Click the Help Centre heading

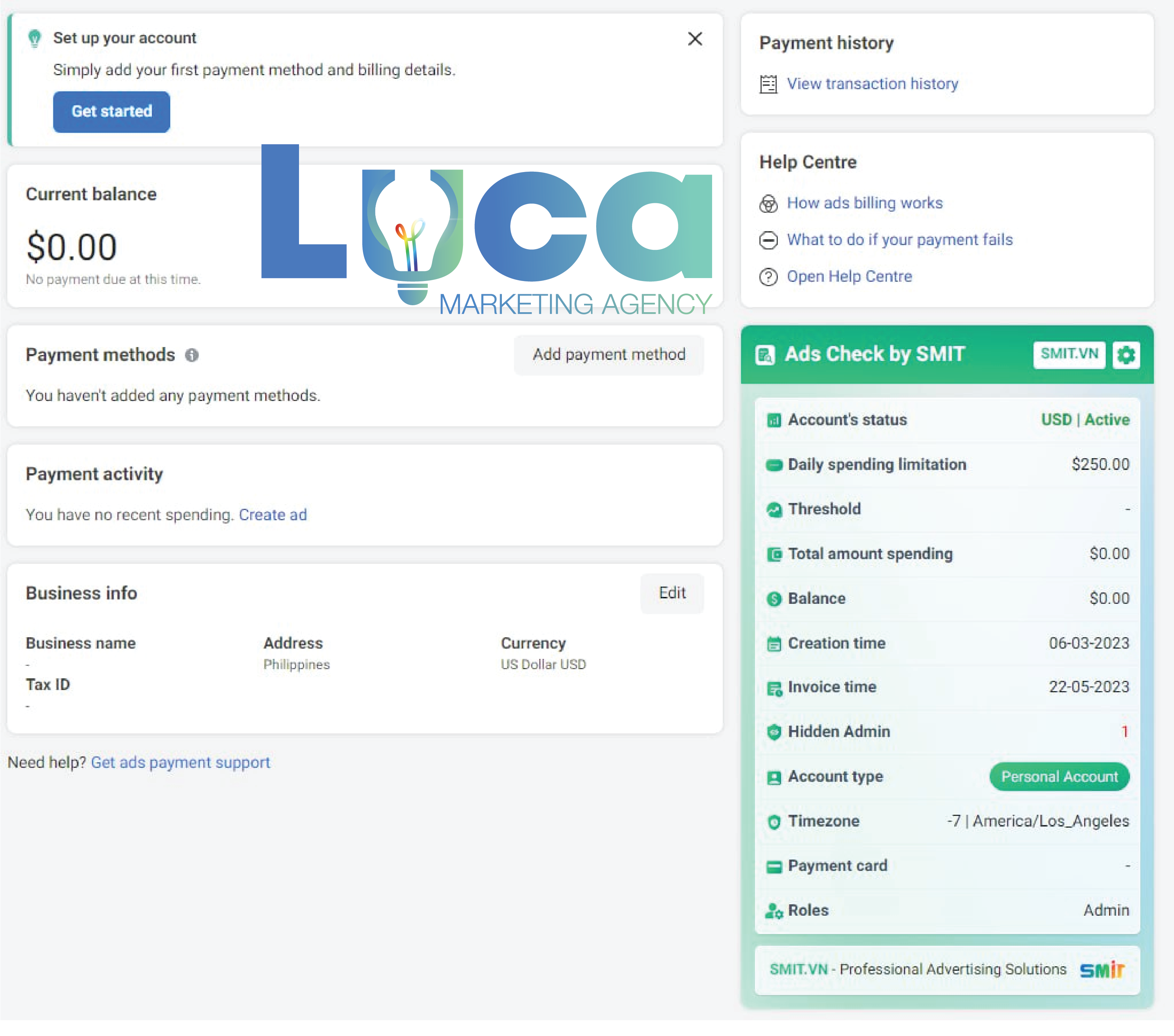click(x=808, y=162)
